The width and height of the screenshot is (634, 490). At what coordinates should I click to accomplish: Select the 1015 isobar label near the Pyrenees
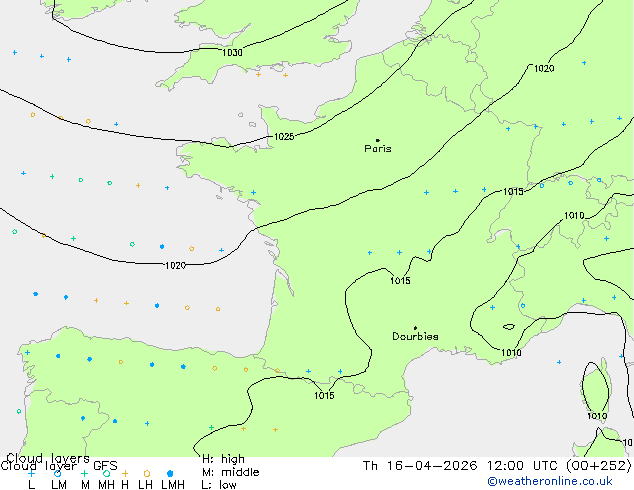(x=324, y=395)
